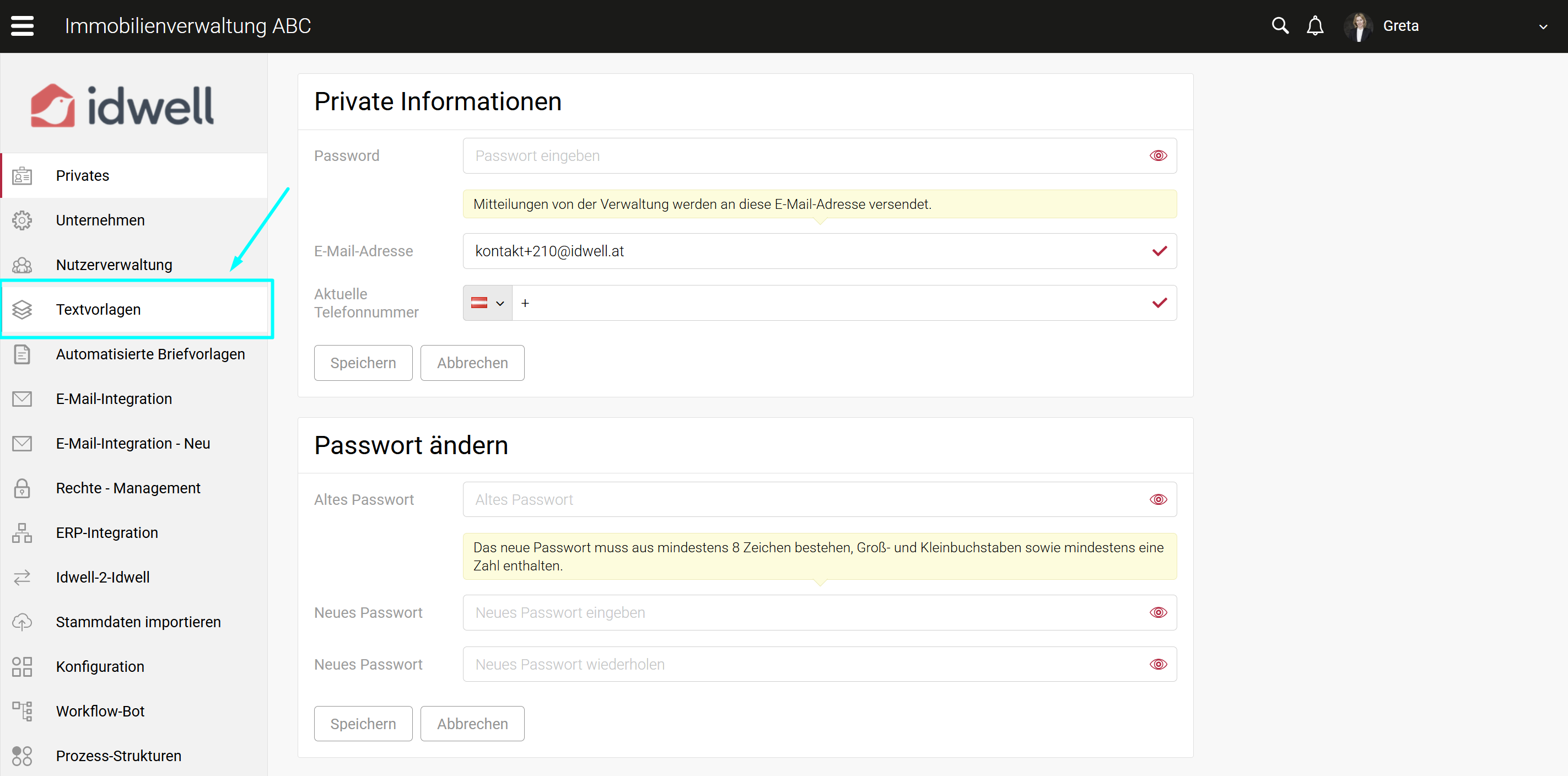Go to Prozess-Strukturen
The width and height of the screenshot is (1568, 776).
click(x=134, y=755)
